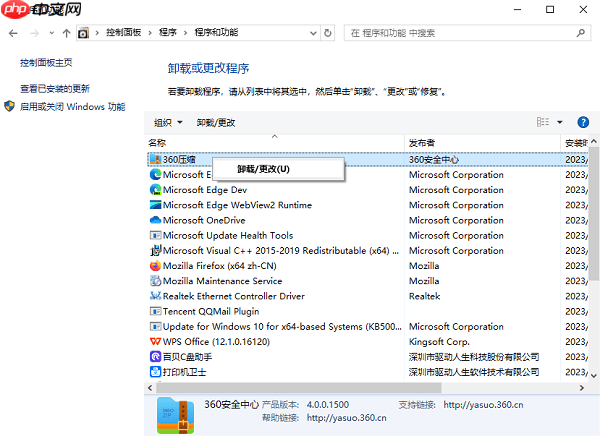Open the address bar history dropdown
The width and height of the screenshot is (600, 436).
click(x=313, y=33)
